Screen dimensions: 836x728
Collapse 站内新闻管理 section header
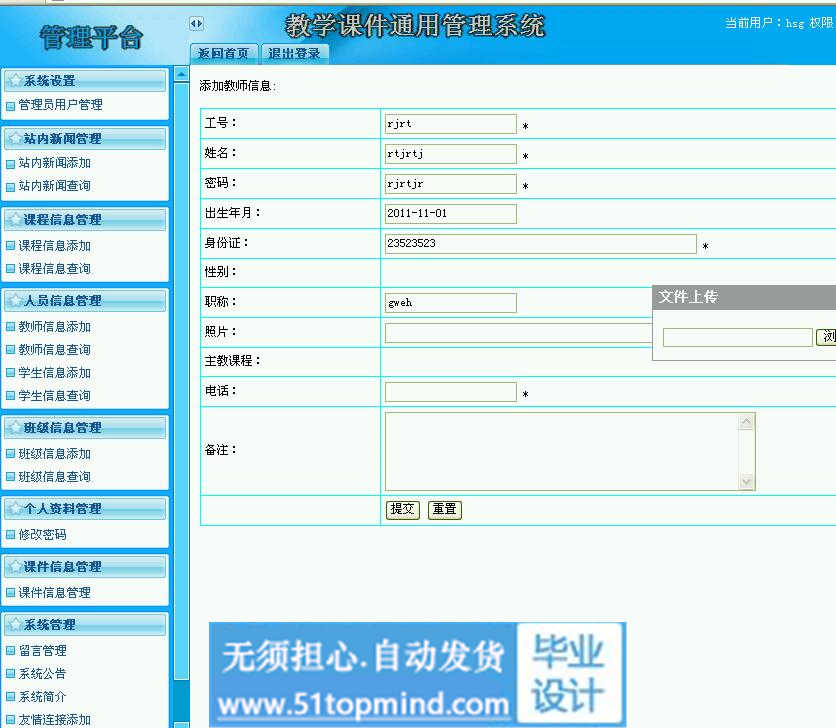tap(85, 139)
